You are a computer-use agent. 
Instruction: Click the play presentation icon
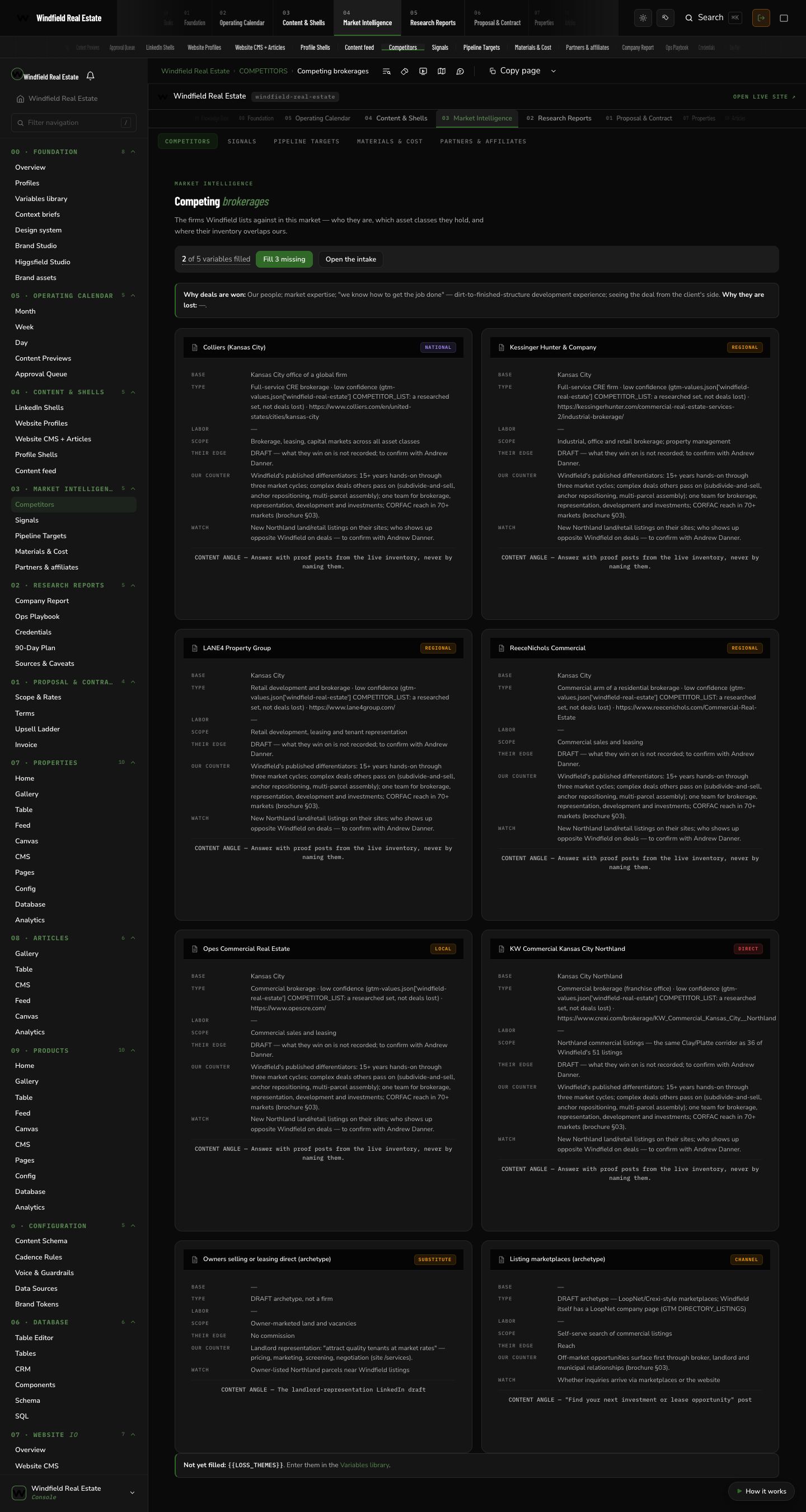(x=423, y=71)
